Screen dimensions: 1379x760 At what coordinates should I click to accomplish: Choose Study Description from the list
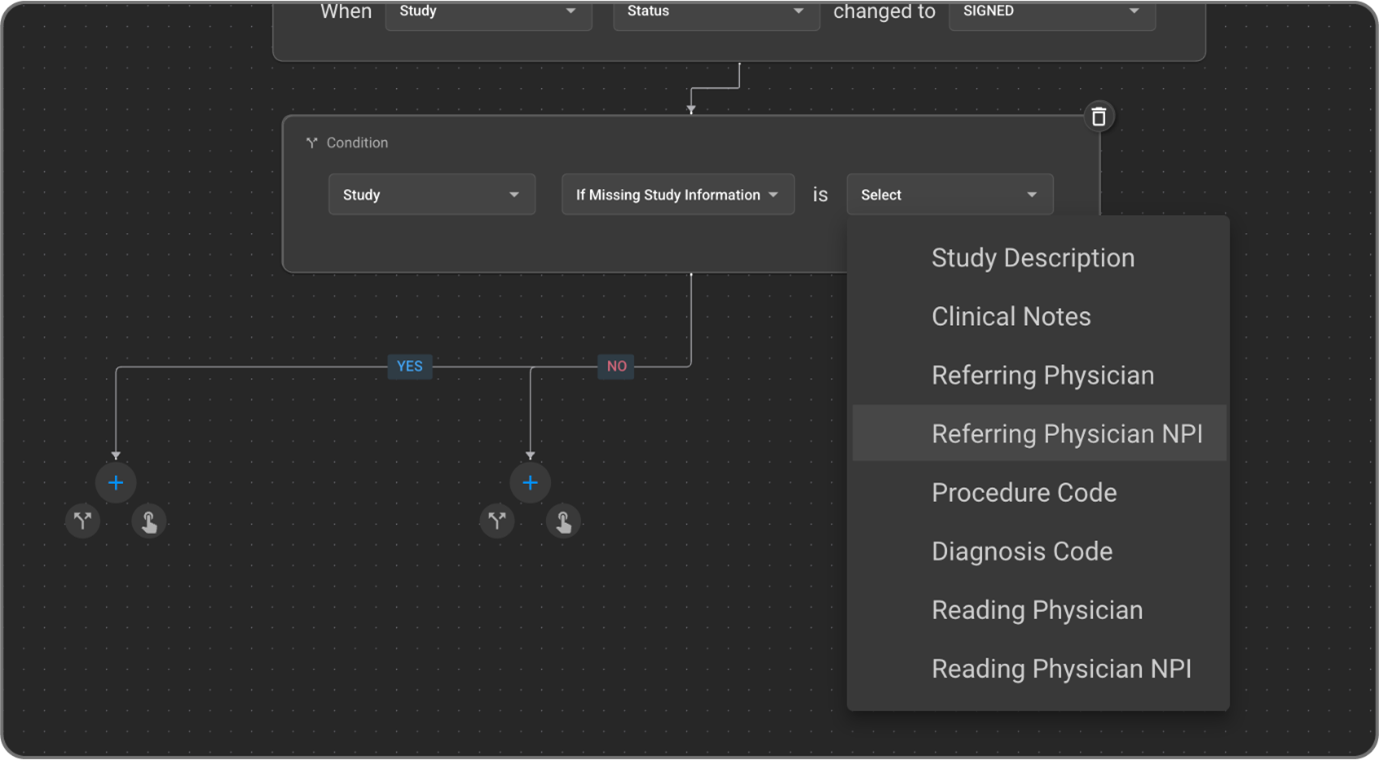point(1033,258)
